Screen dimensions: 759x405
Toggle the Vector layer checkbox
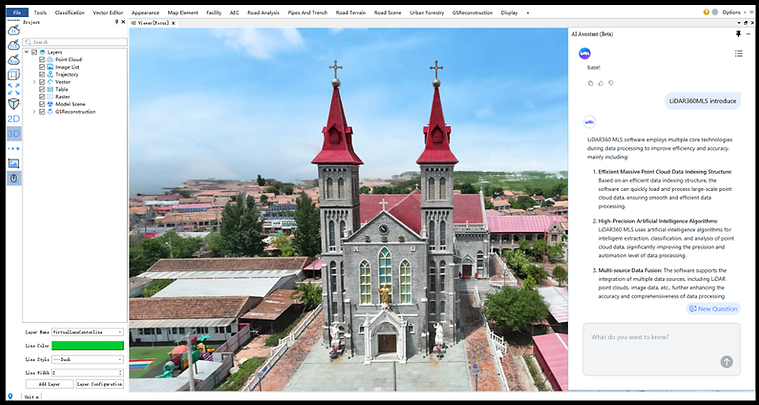[x=42, y=82]
